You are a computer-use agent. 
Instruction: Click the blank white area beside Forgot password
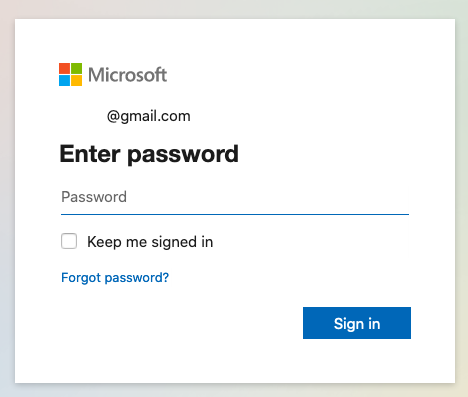point(287,278)
